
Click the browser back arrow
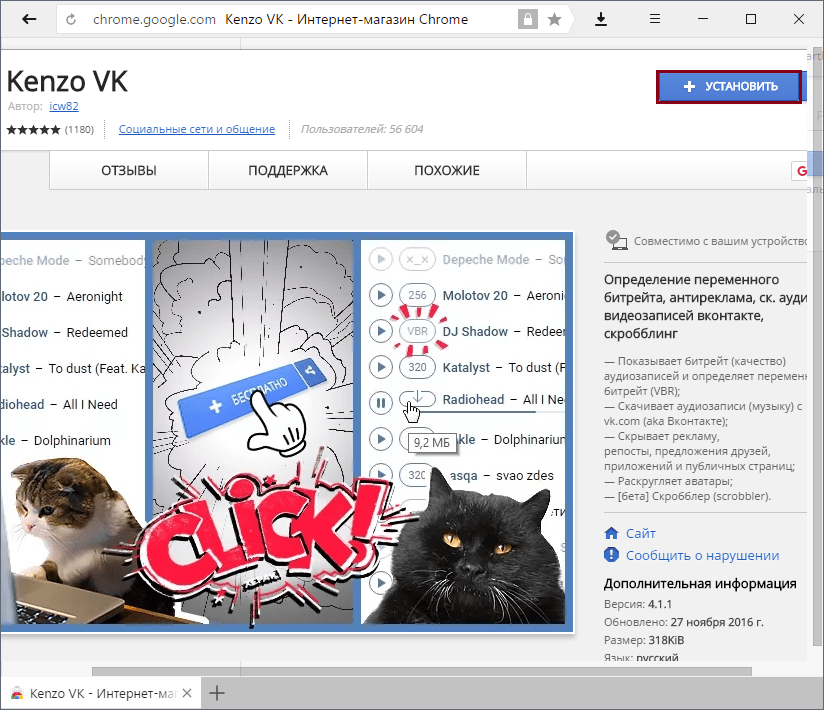(x=29, y=19)
